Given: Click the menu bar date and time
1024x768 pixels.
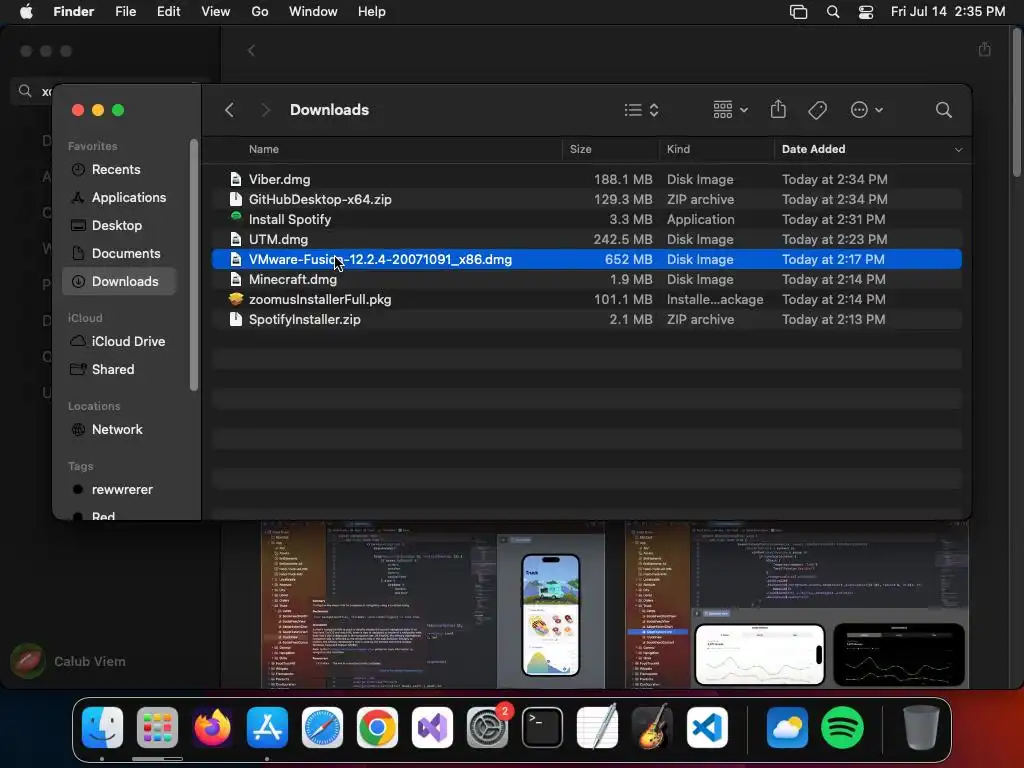Looking at the screenshot, I should click(948, 12).
